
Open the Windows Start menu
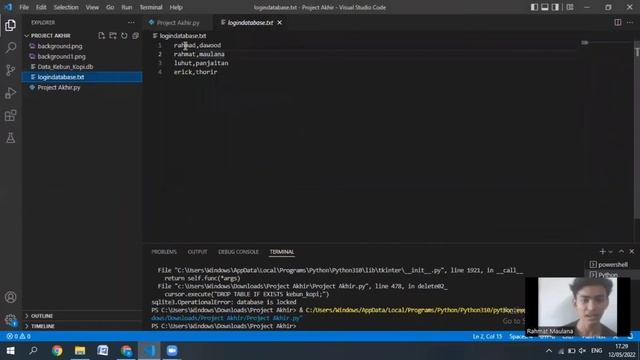[x=11, y=351]
